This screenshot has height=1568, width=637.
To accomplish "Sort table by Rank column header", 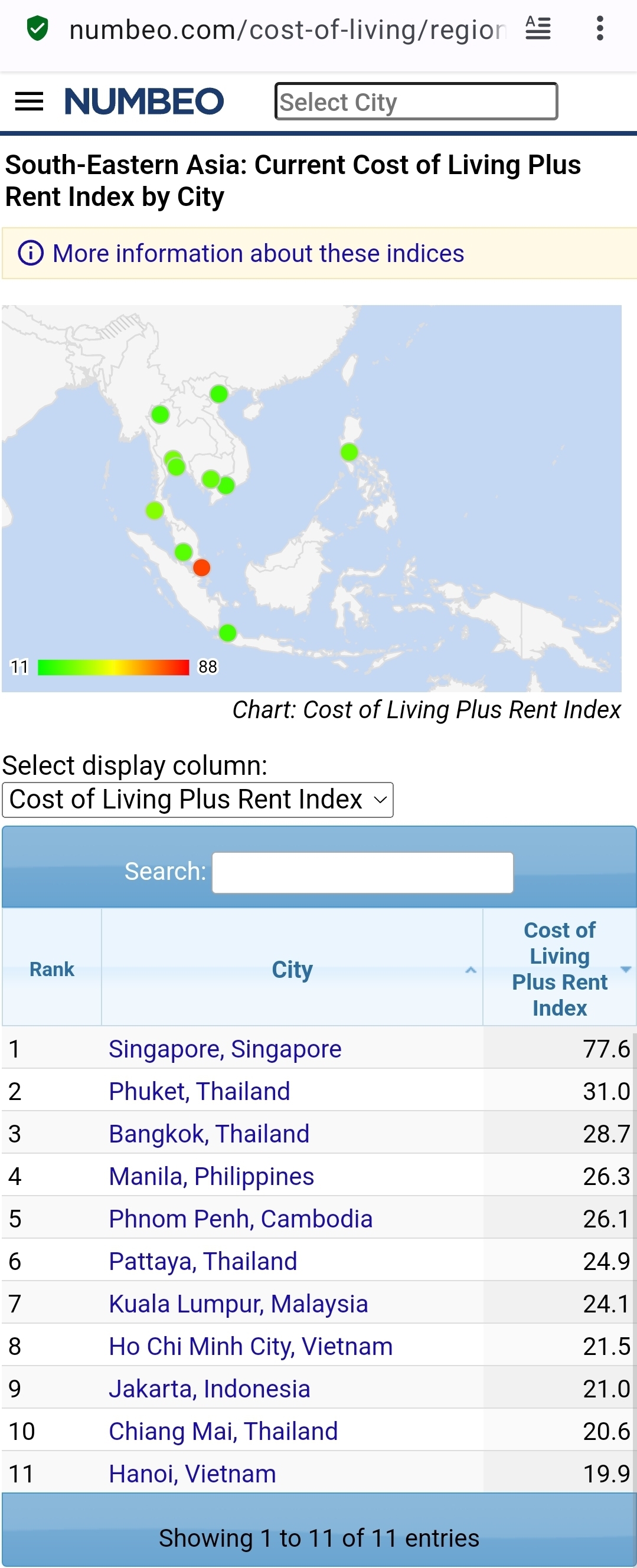I will (x=52, y=969).
